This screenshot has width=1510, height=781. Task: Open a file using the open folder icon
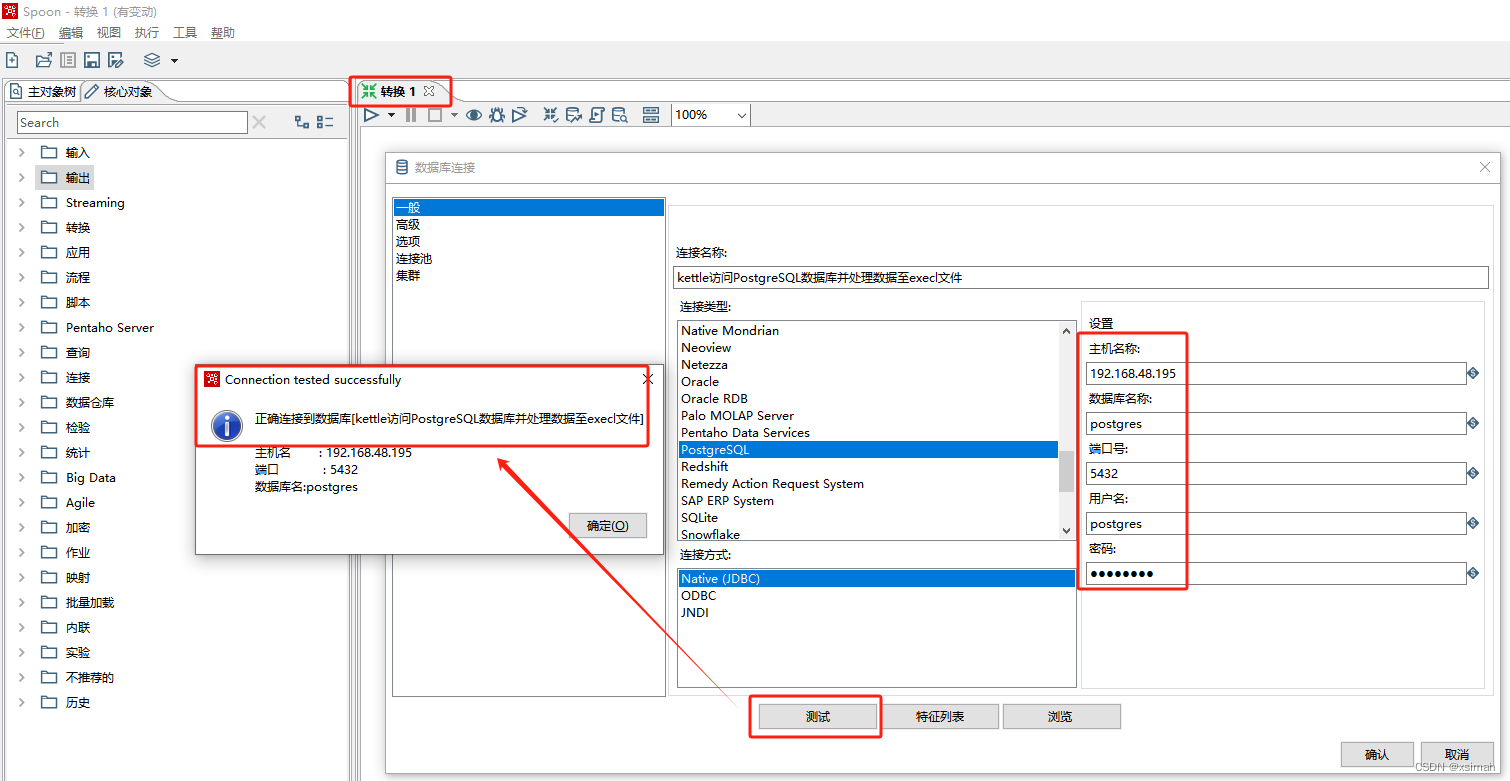43,60
